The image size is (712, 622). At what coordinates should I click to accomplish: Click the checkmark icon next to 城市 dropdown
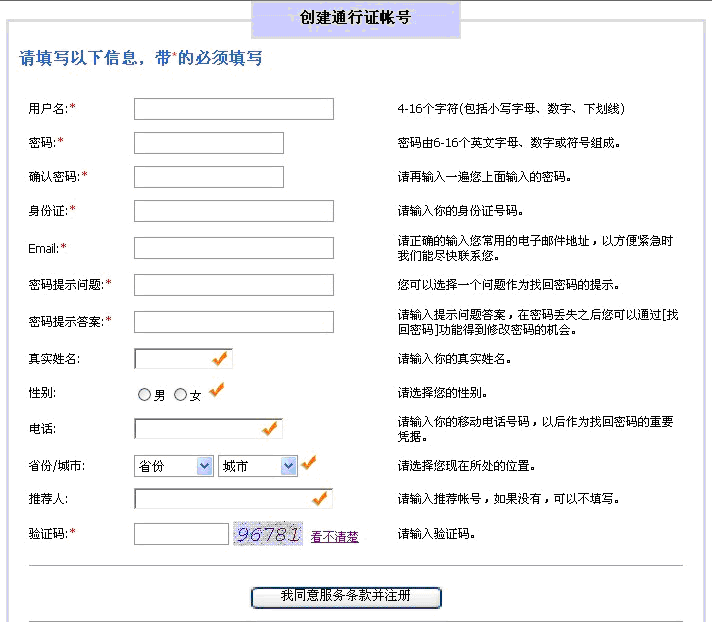(x=309, y=462)
